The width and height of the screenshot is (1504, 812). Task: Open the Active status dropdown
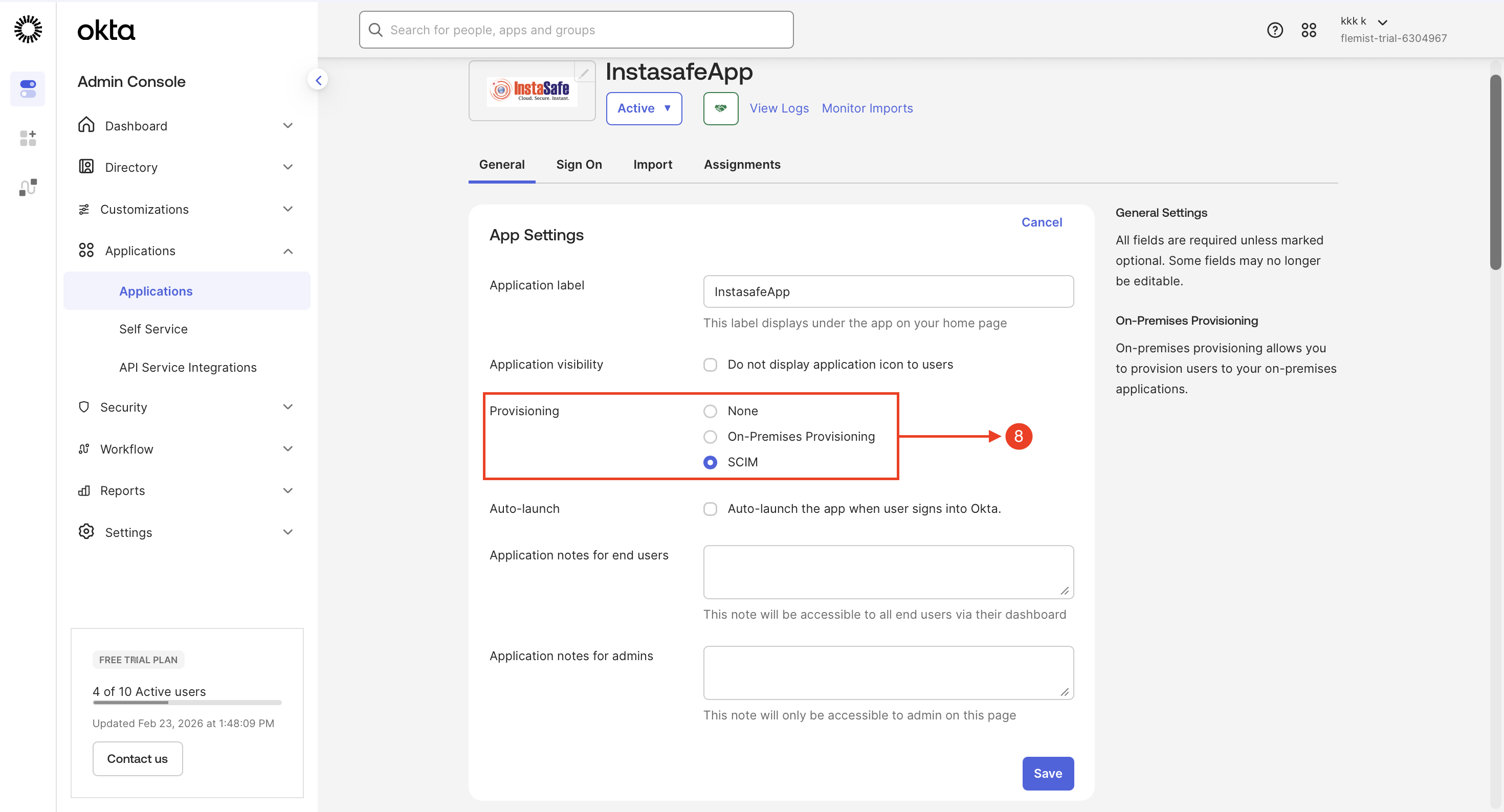pos(644,108)
